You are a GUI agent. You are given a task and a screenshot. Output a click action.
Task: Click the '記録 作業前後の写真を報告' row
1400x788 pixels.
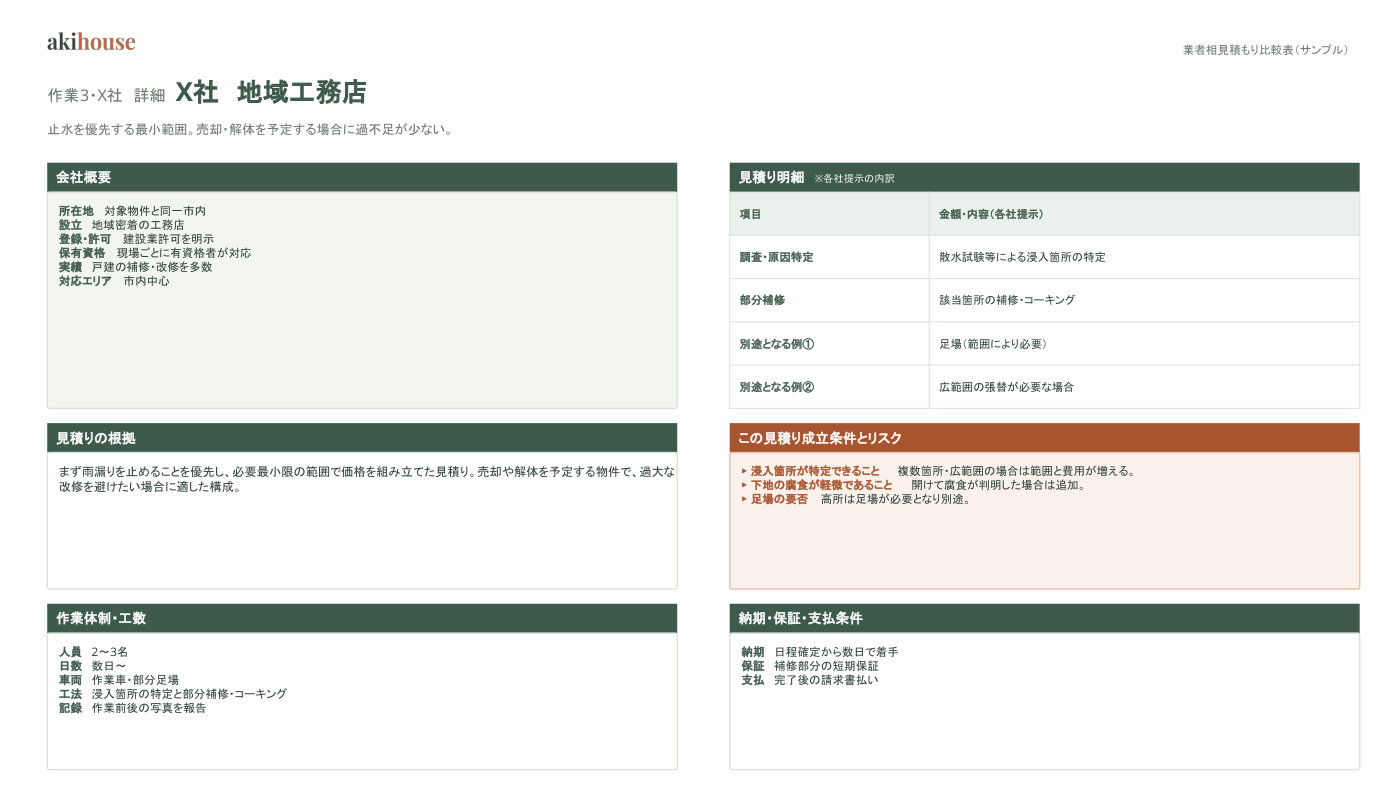pos(133,708)
